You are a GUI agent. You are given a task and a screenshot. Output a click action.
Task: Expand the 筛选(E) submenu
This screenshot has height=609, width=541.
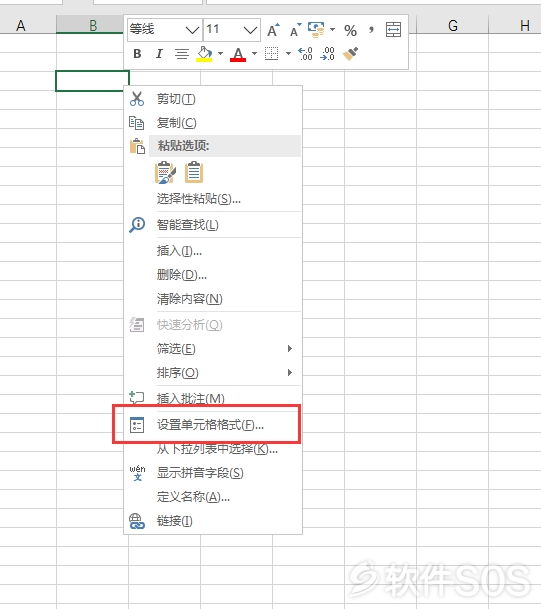213,349
